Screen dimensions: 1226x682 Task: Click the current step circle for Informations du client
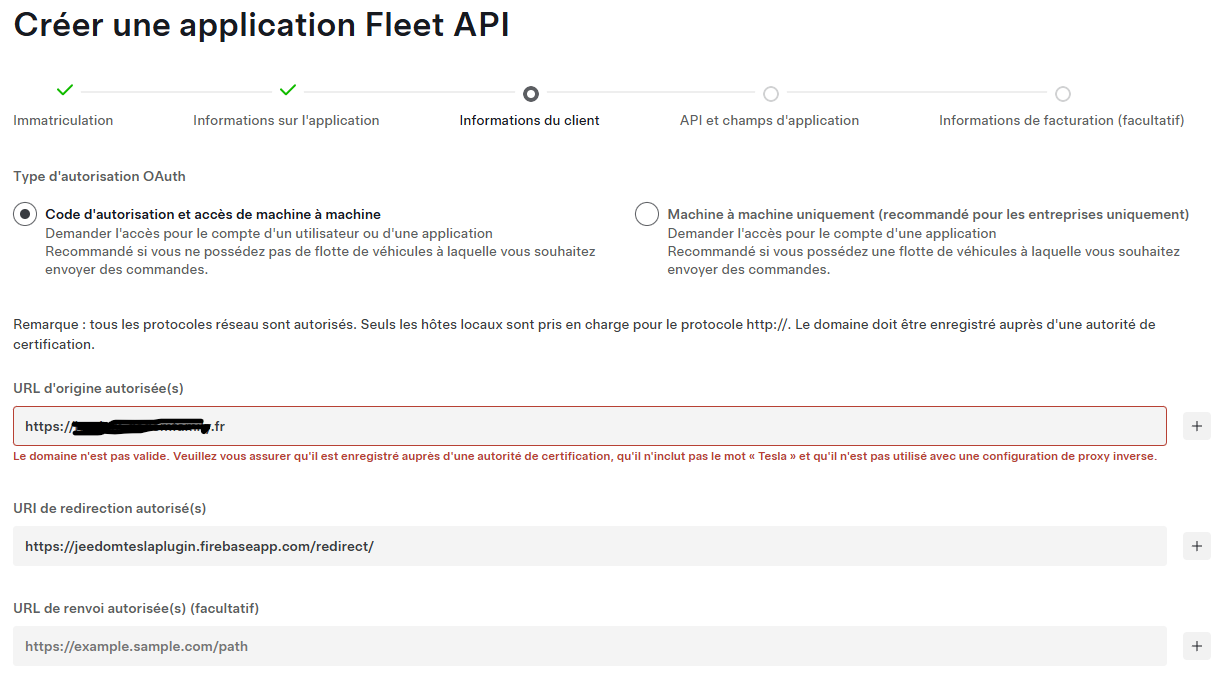[531, 94]
